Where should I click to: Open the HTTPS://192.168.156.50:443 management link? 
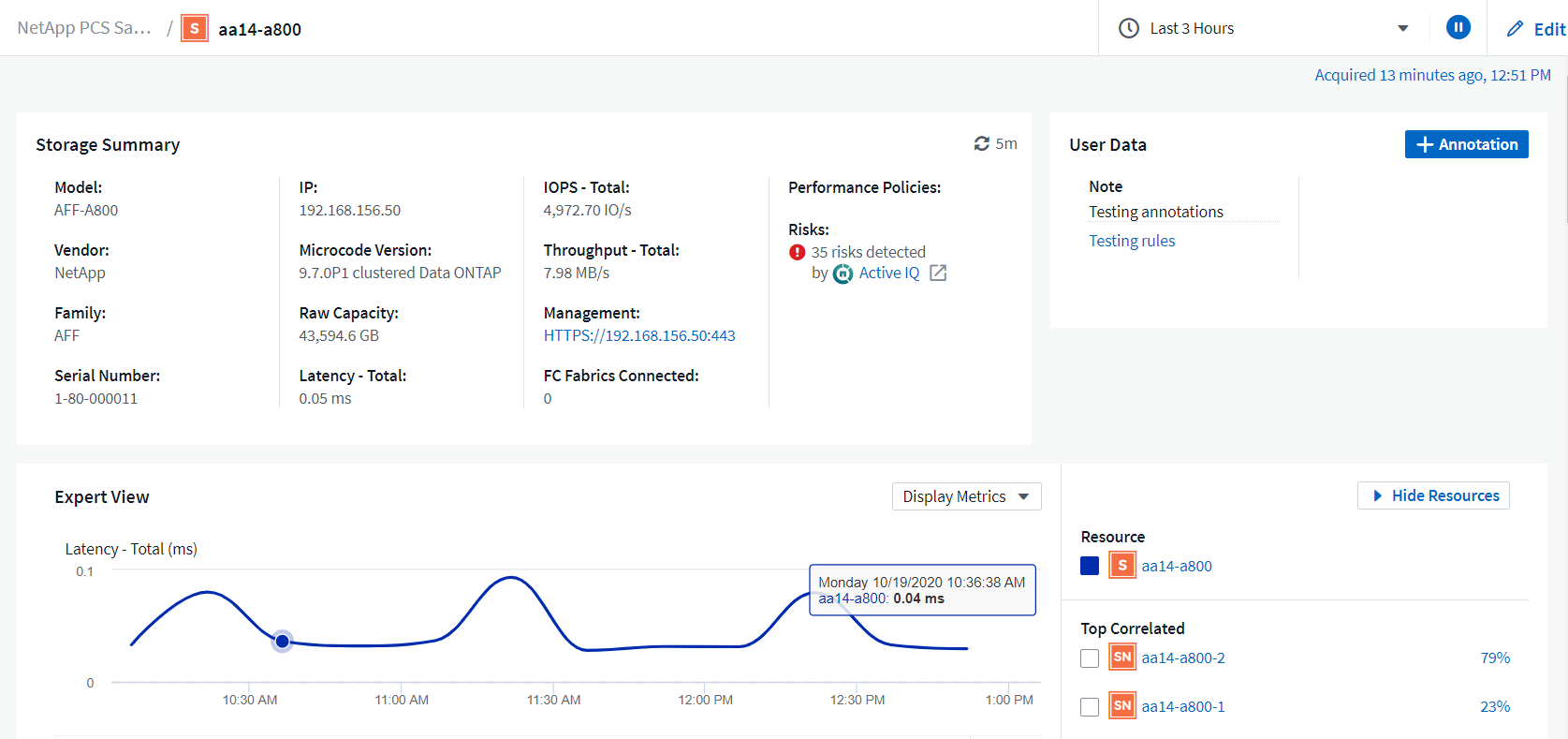[x=639, y=335]
